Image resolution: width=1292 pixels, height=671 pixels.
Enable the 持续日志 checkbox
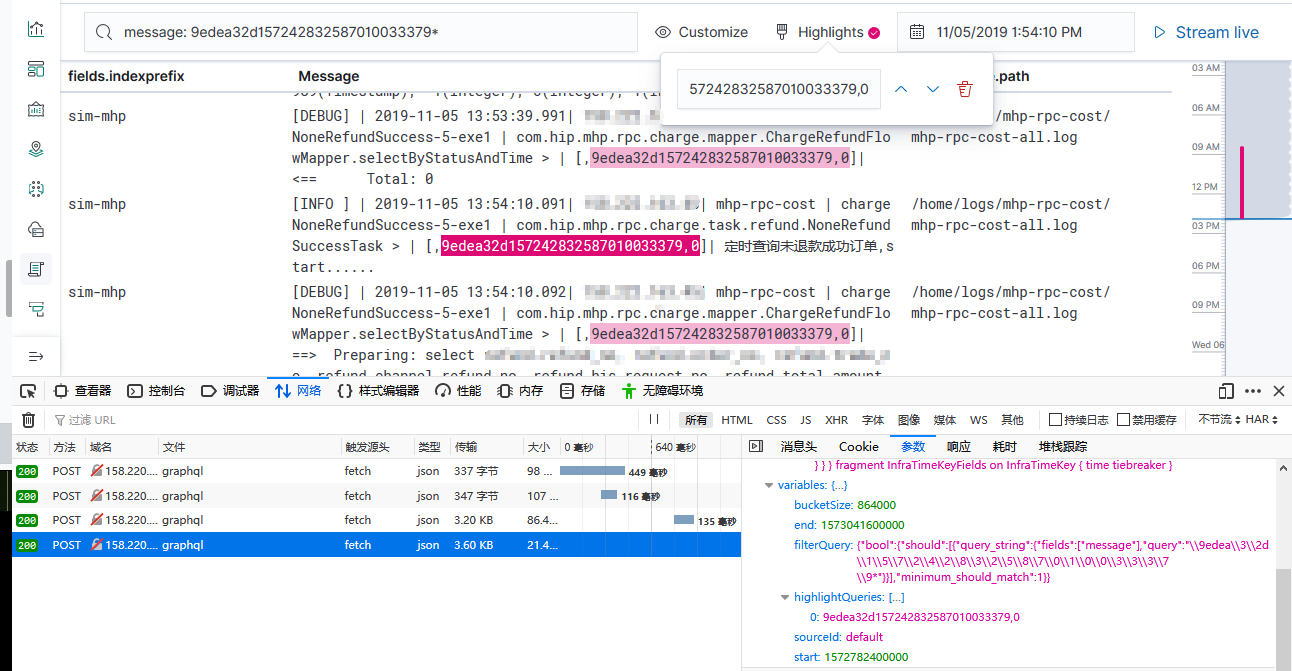[x=1055, y=420]
